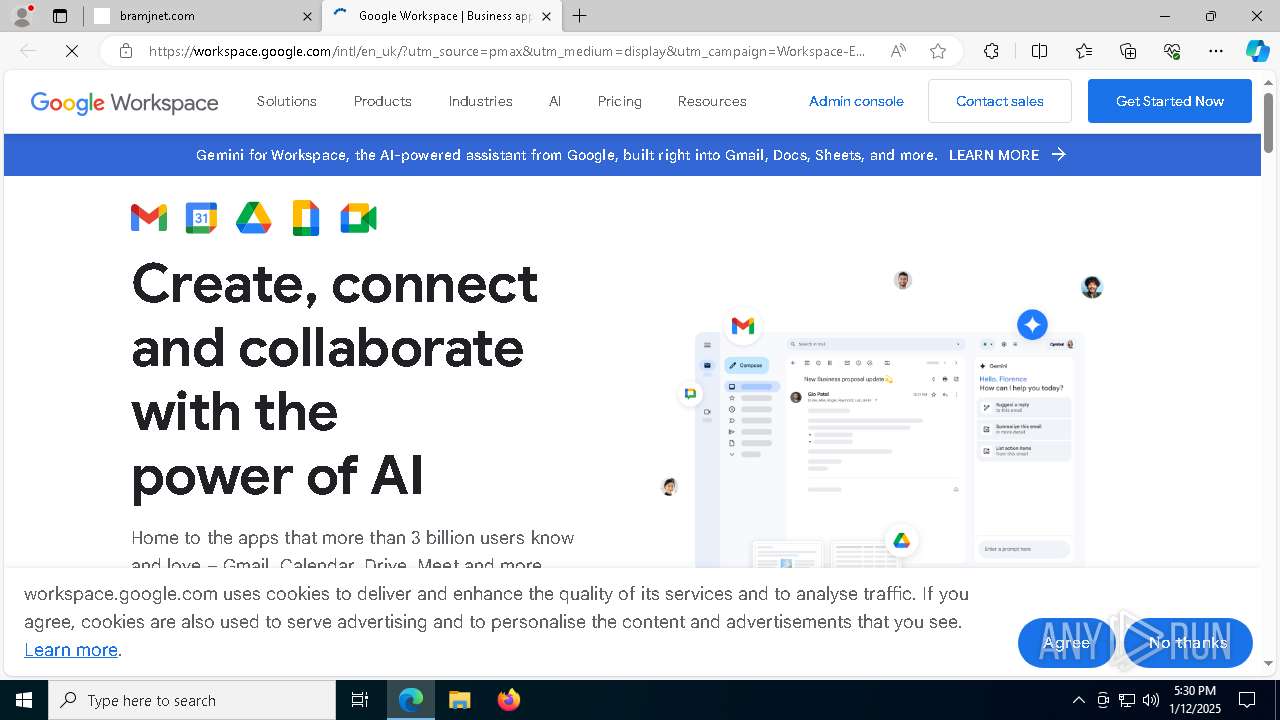Click the taskbar search box
Viewport: 1280px width, 720px height.
pyautogui.click(x=192, y=700)
